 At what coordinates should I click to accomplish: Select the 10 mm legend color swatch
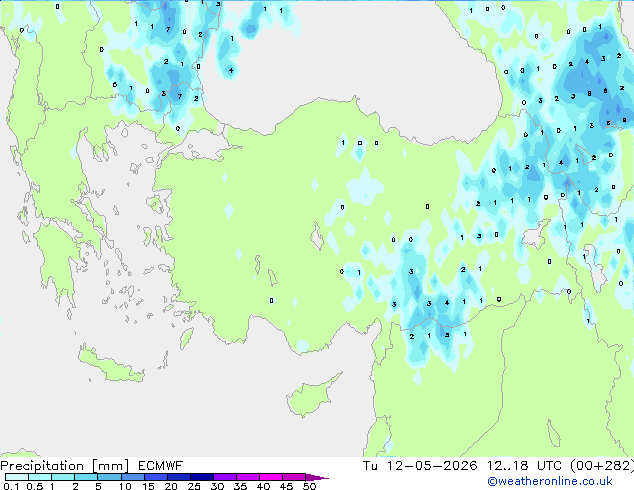pyautogui.click(x=132, y=477)
